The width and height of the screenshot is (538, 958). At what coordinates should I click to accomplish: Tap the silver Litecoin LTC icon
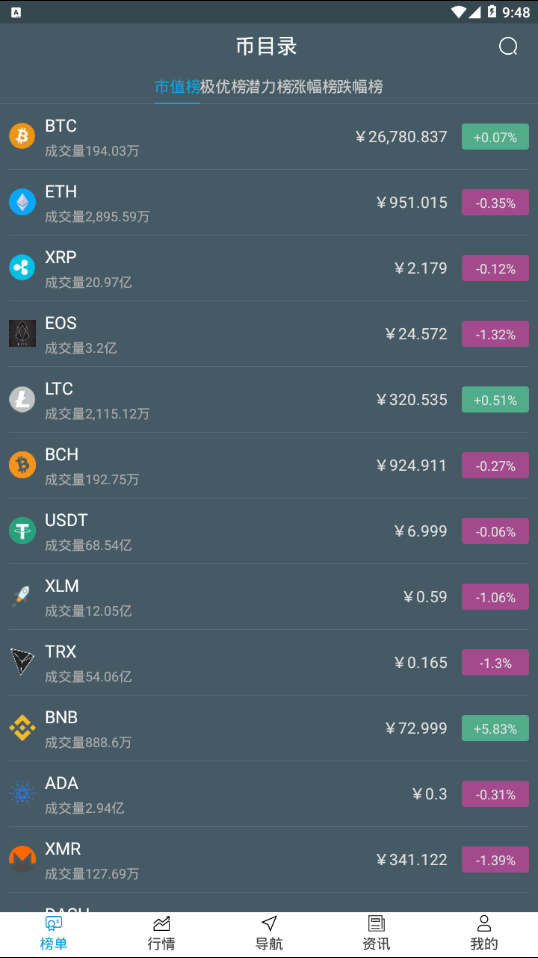click(x=22, y=399)
